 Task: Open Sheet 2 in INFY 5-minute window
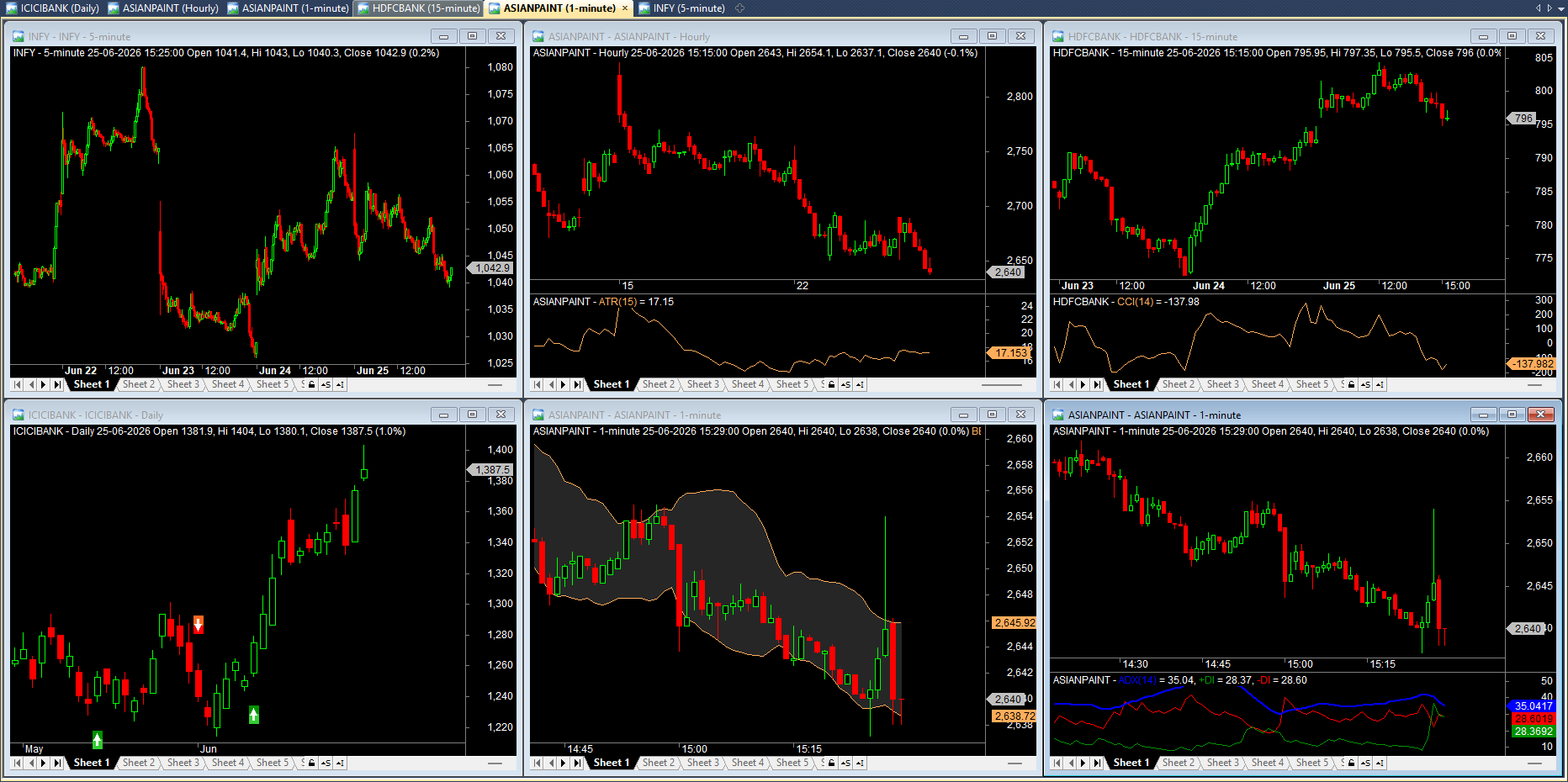click(x=139, y=384)
